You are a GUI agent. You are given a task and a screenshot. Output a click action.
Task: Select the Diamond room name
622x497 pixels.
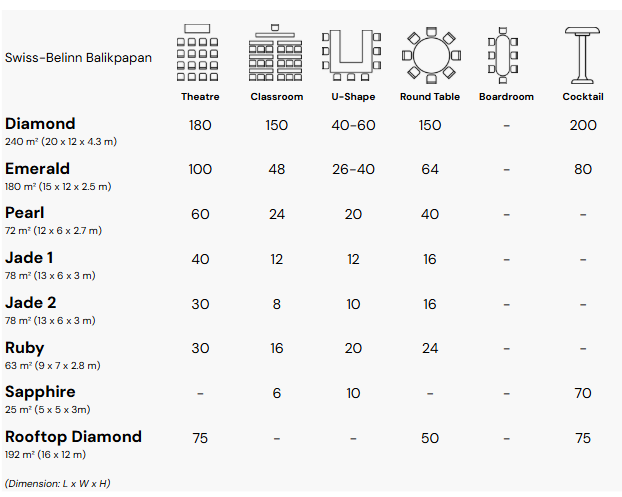point(40,124)
